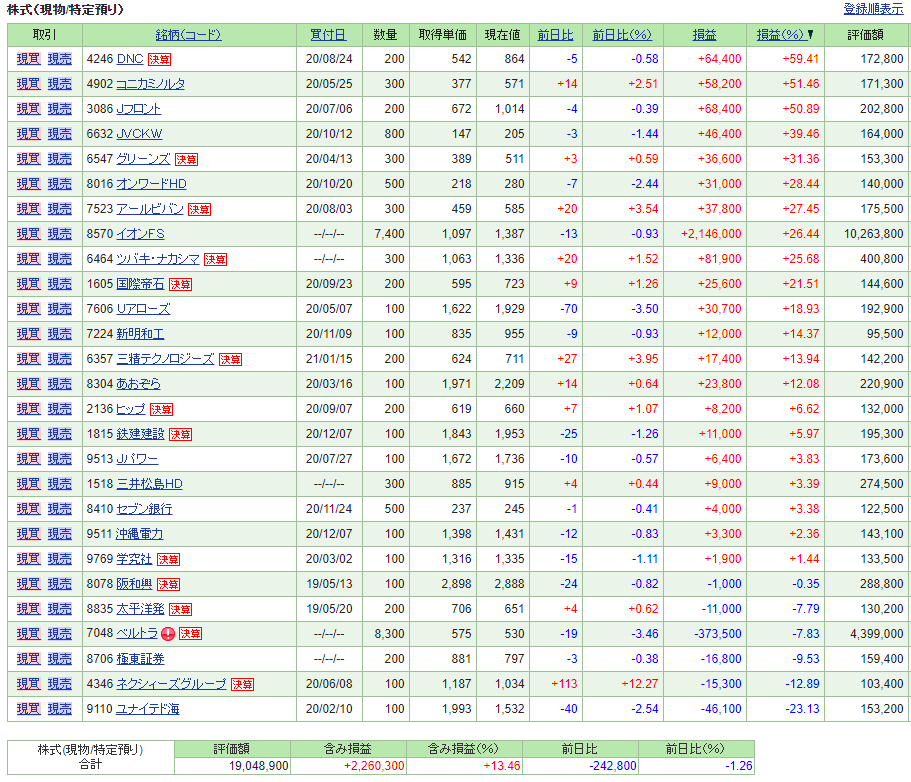Open the 沖縄電力 stock link
The image size is (911, 782).
[139, 533]
